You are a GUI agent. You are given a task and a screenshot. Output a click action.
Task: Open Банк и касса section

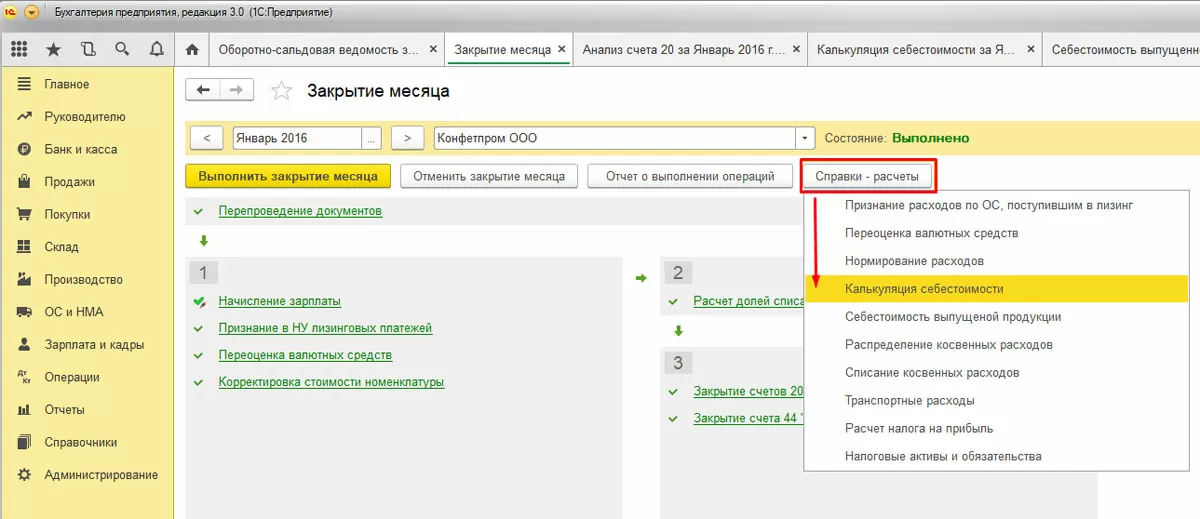[x=80, y=149]
